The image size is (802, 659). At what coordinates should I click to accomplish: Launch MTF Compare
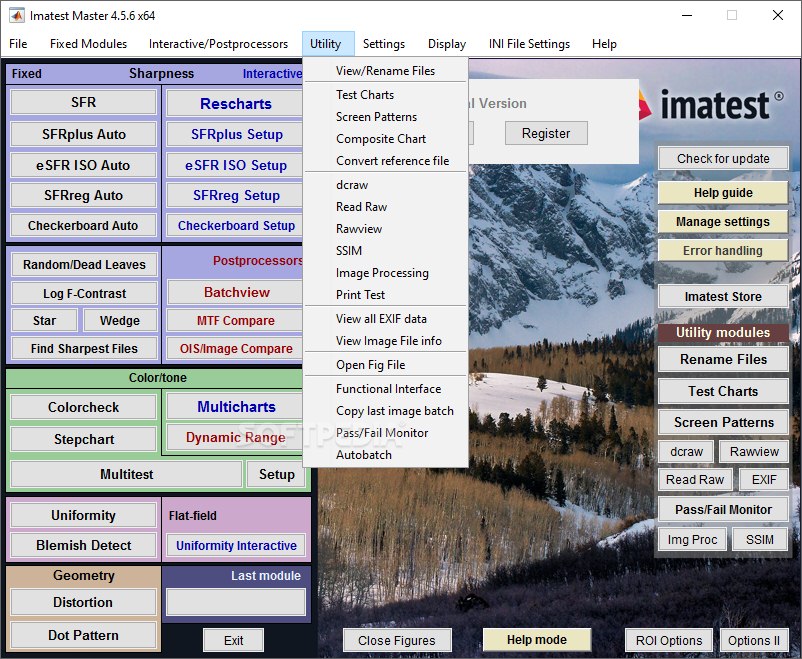pyautogui.click(x=235, y=321)
